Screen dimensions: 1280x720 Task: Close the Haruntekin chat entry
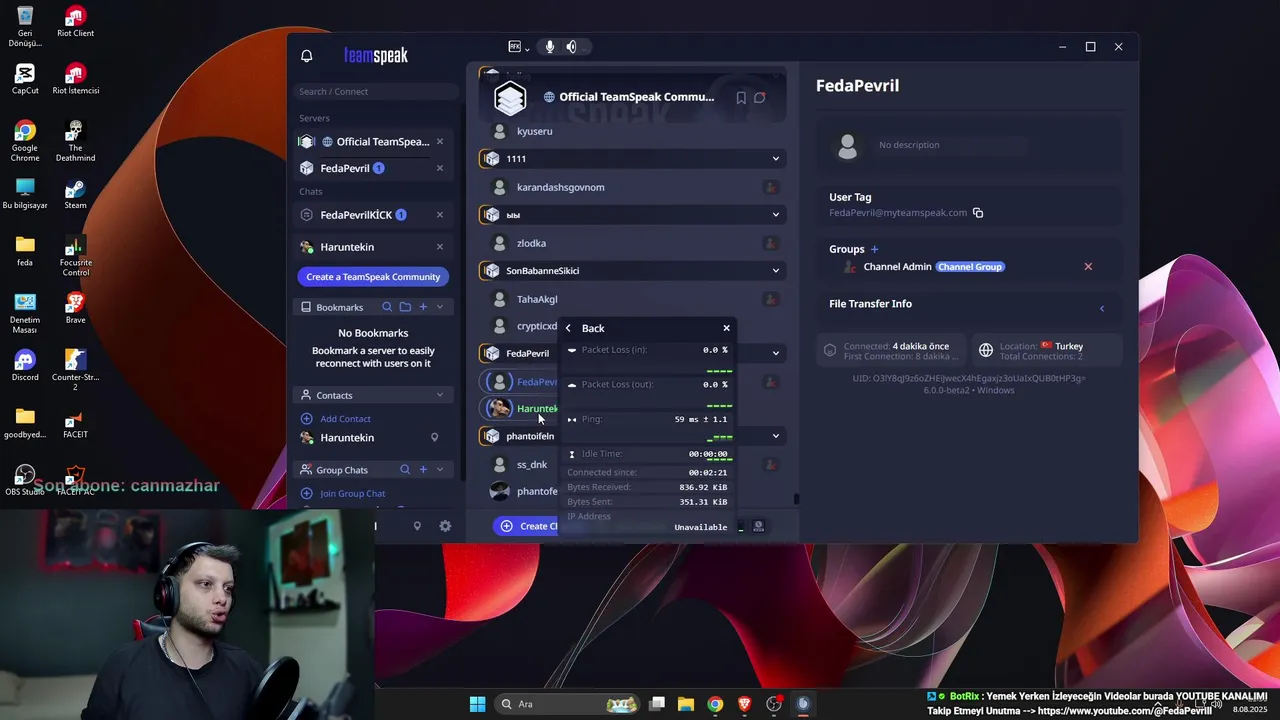(x=440, y=247)
